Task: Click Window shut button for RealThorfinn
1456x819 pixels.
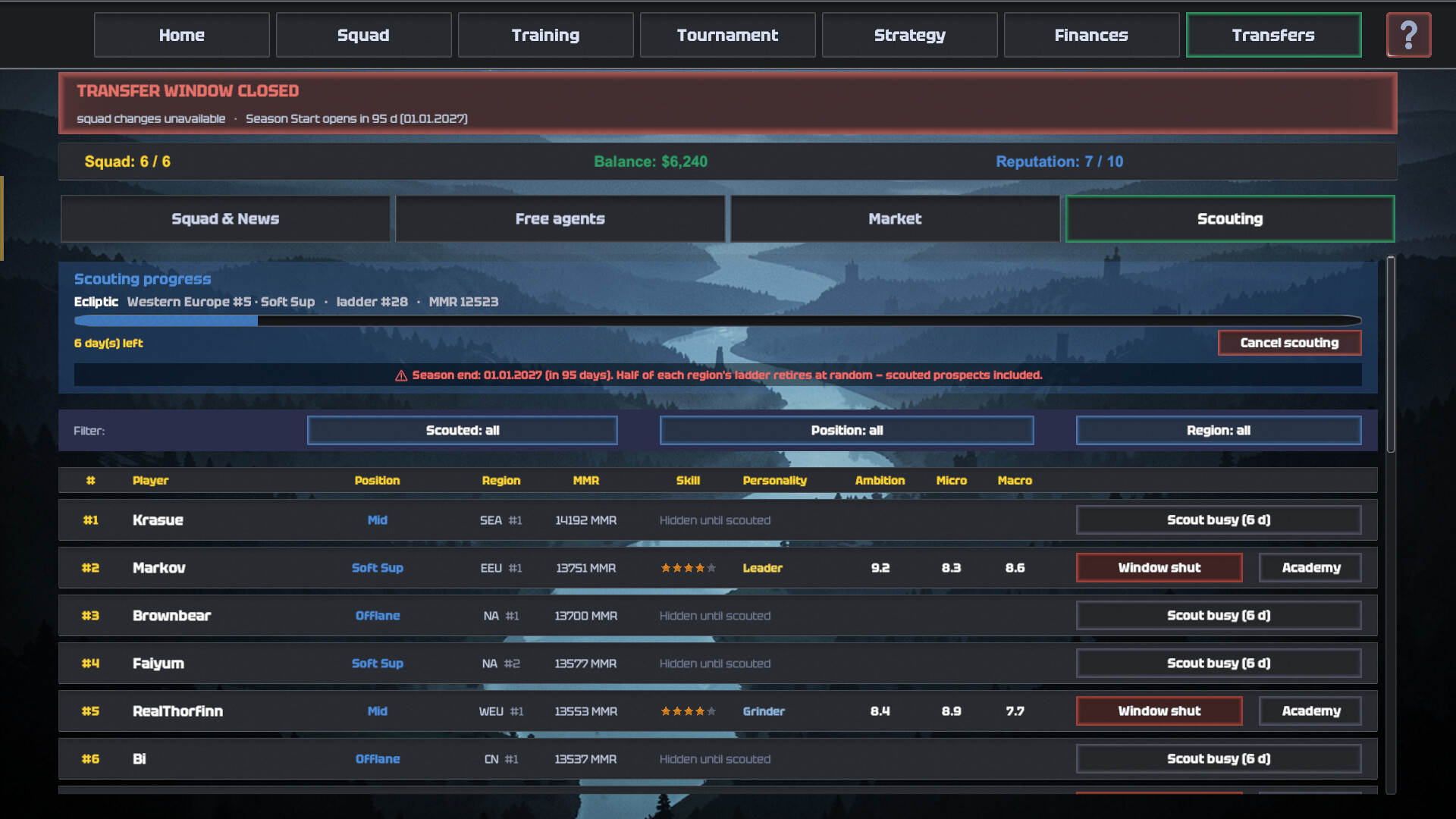Action: 1159,711
